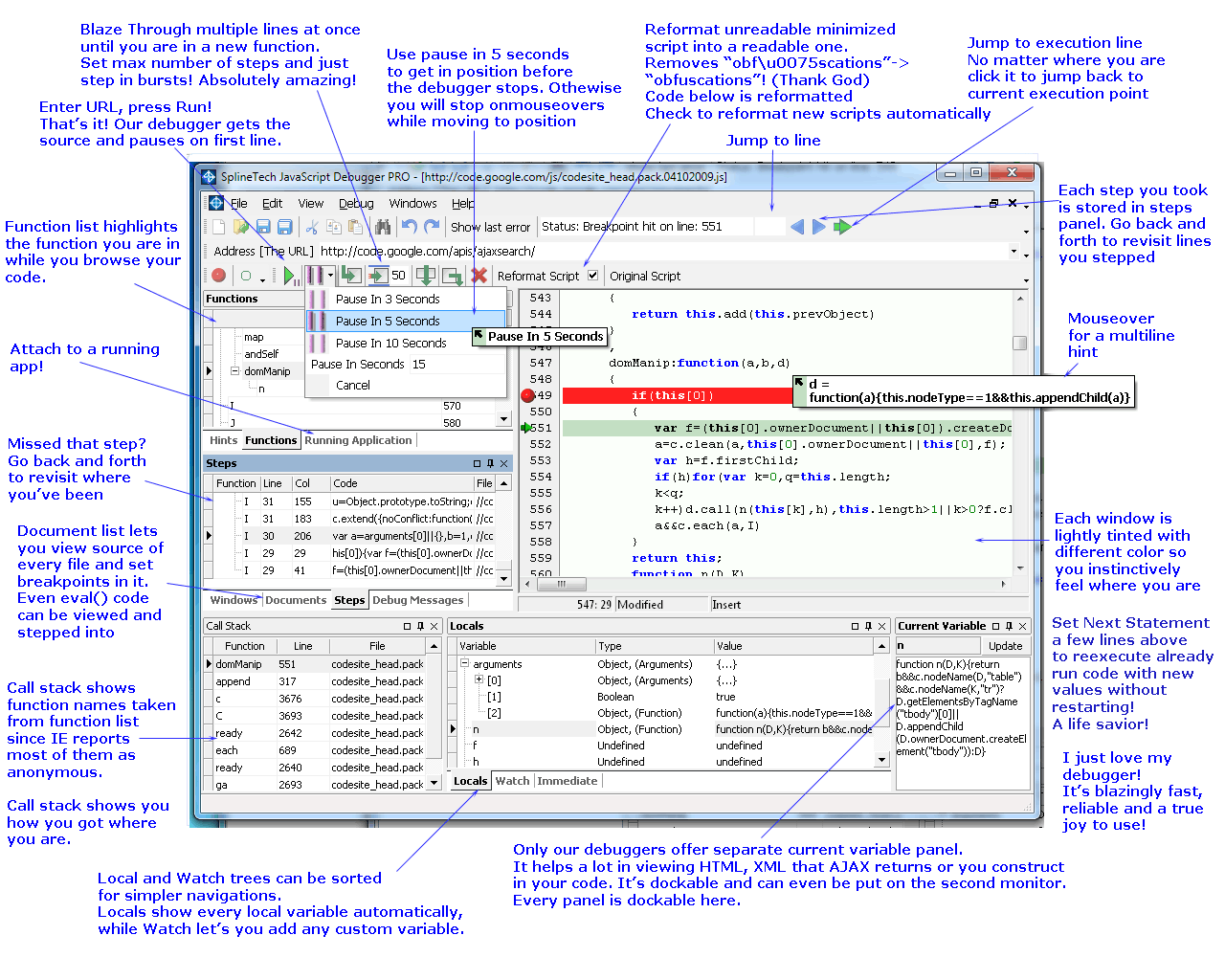1225x980 pixels.
Task: Switch to the Running Application tab
Action: pos(358,440)
